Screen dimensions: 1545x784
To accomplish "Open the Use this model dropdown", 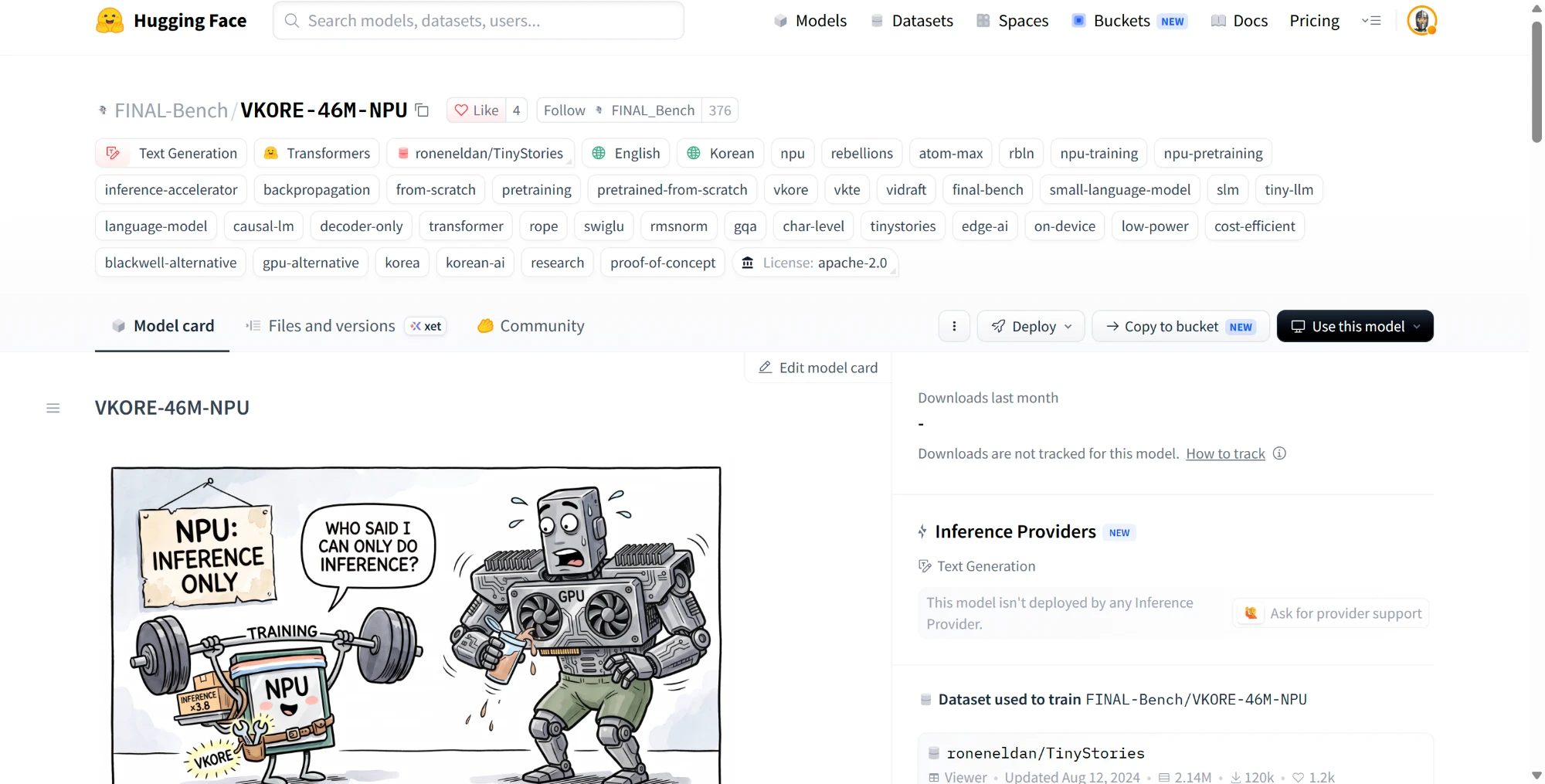I will click(1355, 326).
